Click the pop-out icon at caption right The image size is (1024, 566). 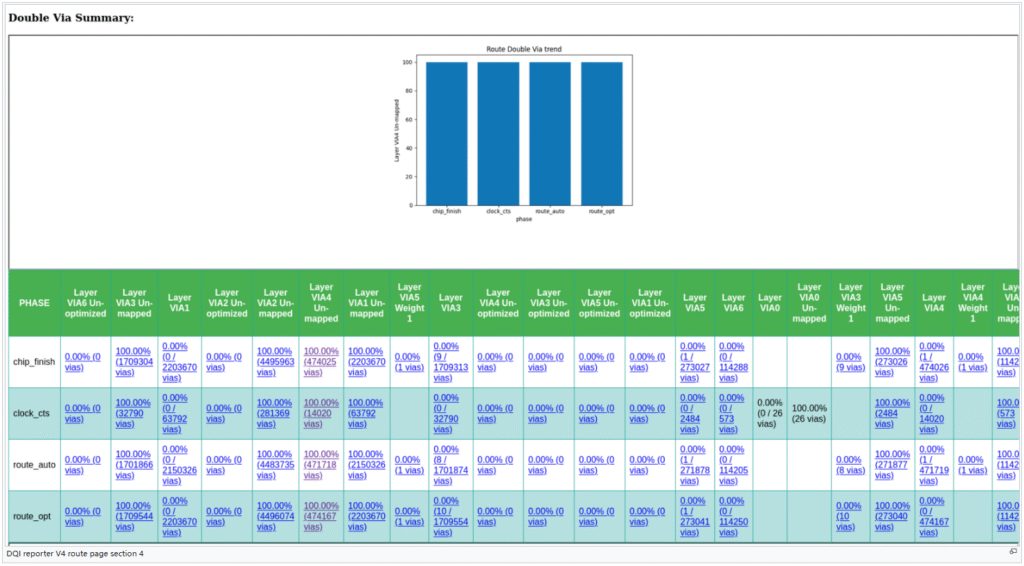pos(1012,552)
